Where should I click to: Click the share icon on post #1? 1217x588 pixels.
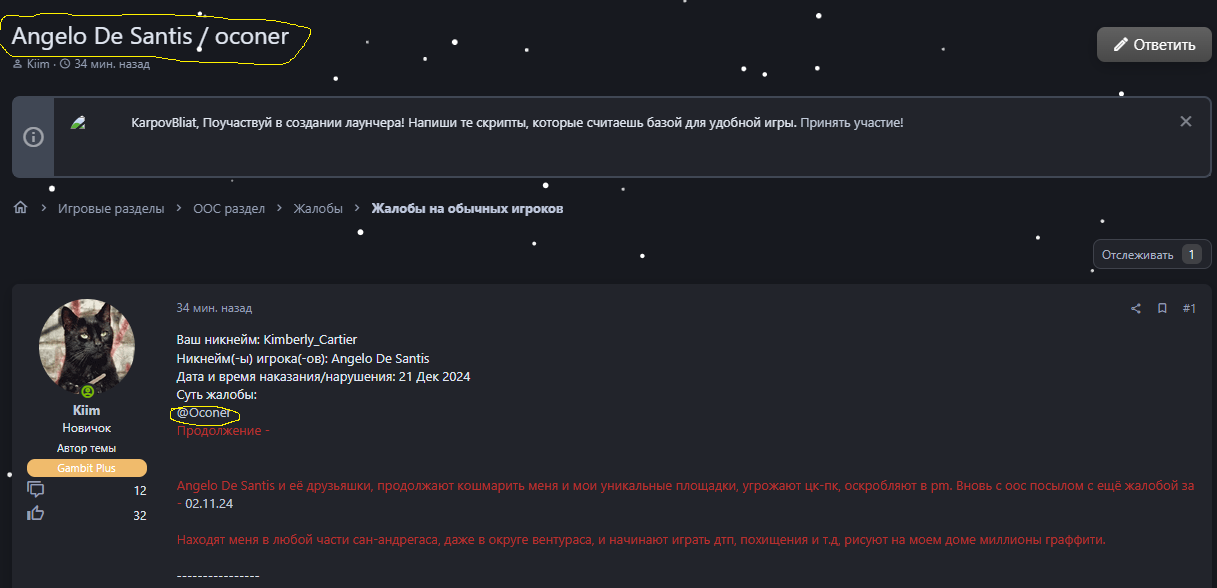[1136, 309]
